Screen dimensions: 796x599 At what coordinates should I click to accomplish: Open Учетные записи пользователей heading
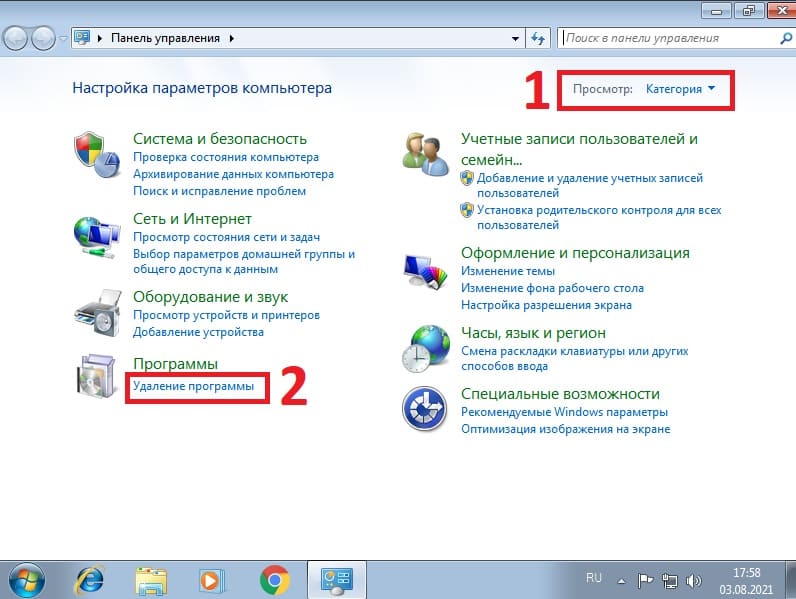click(x=579, y=149)
